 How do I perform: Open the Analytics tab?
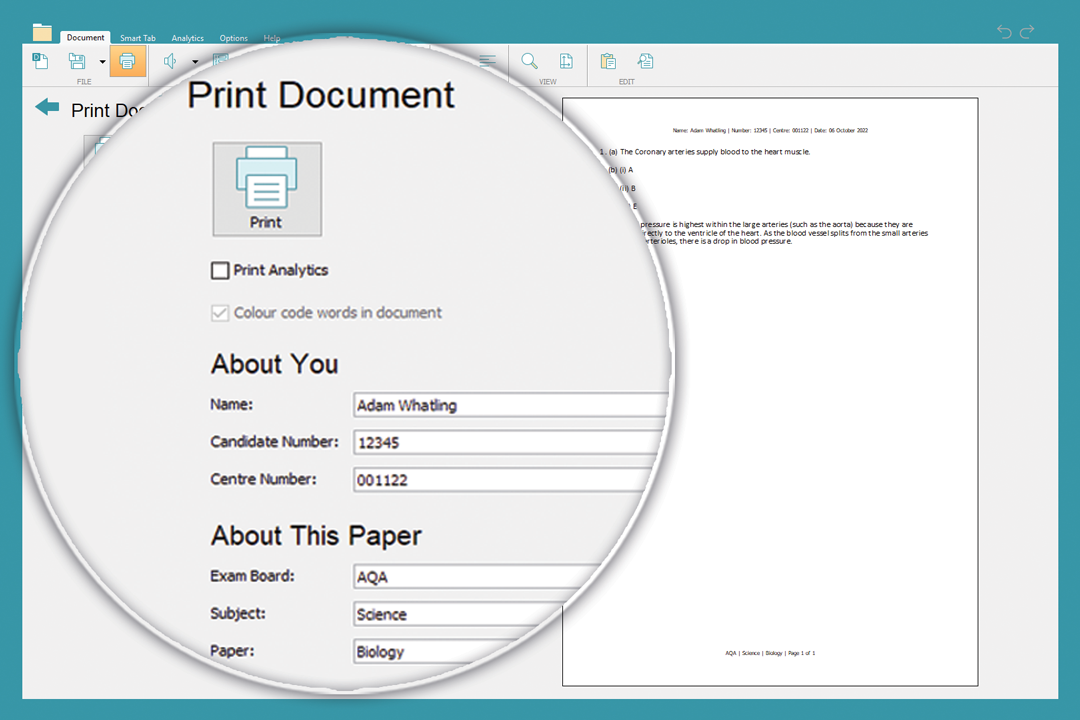[x=187, y=38]
